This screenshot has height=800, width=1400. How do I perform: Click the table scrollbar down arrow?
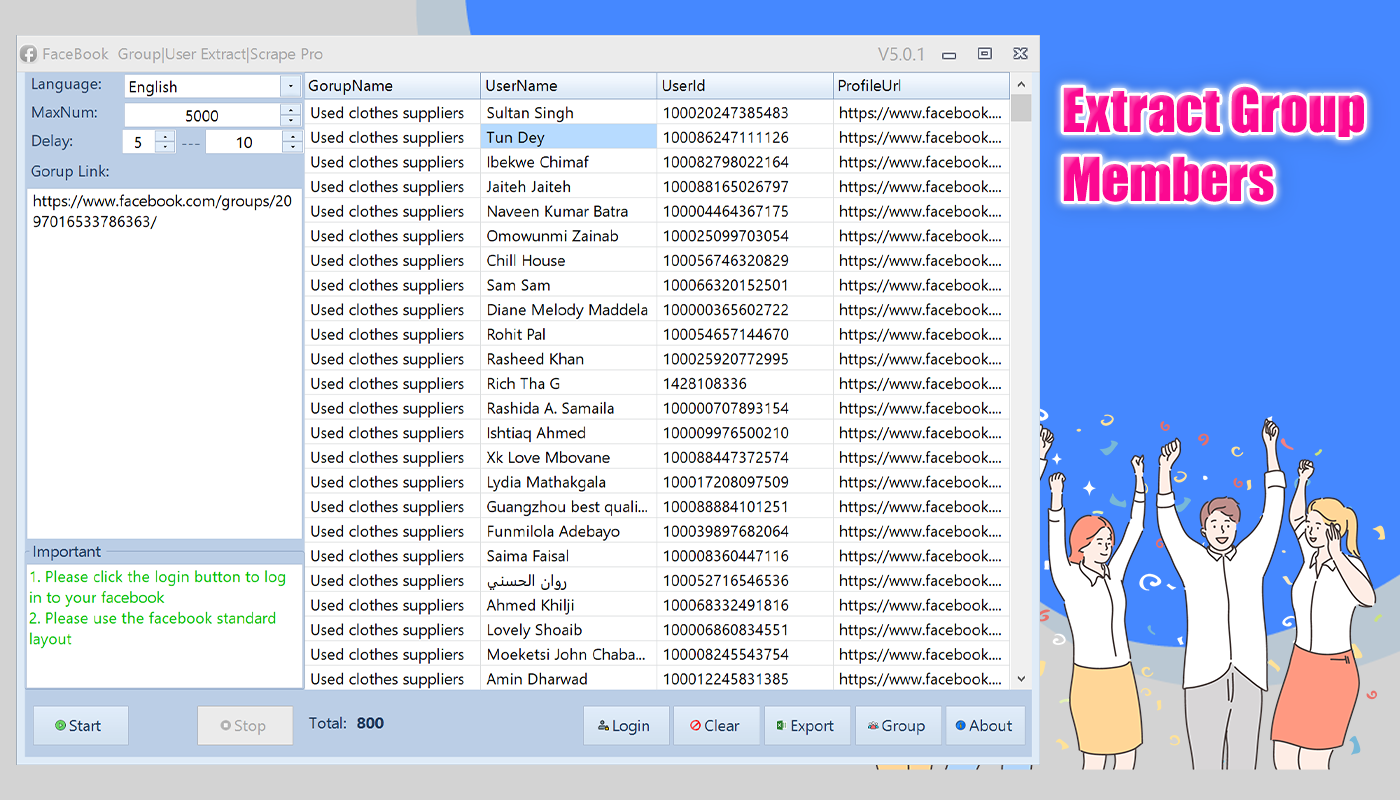point(1021,678)
